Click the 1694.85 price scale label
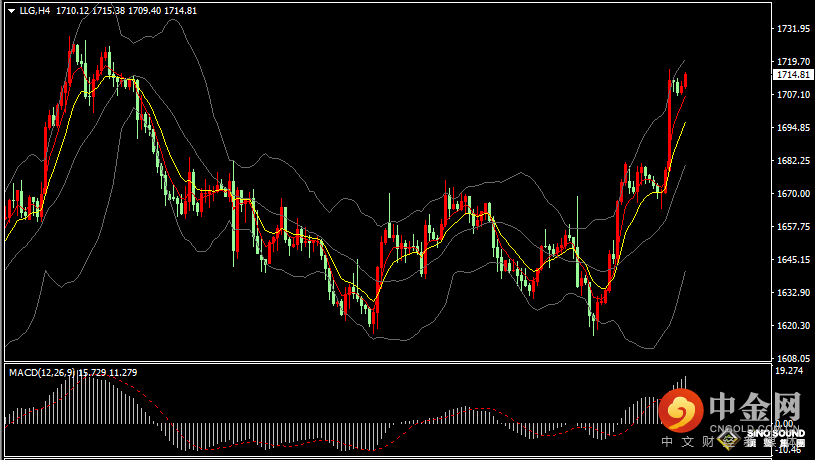 point(793,127)
